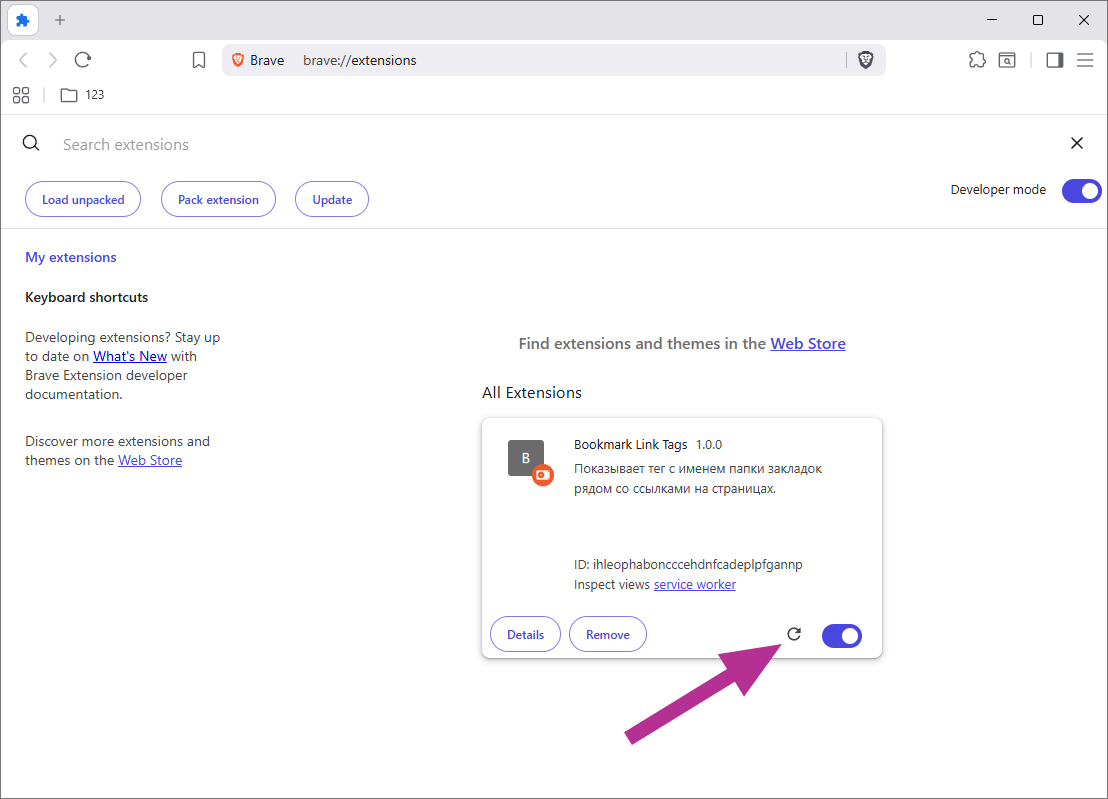The image size is (1108, 799).
Task: Toggle the browser sidebar panel
Action: point(1054,60)
